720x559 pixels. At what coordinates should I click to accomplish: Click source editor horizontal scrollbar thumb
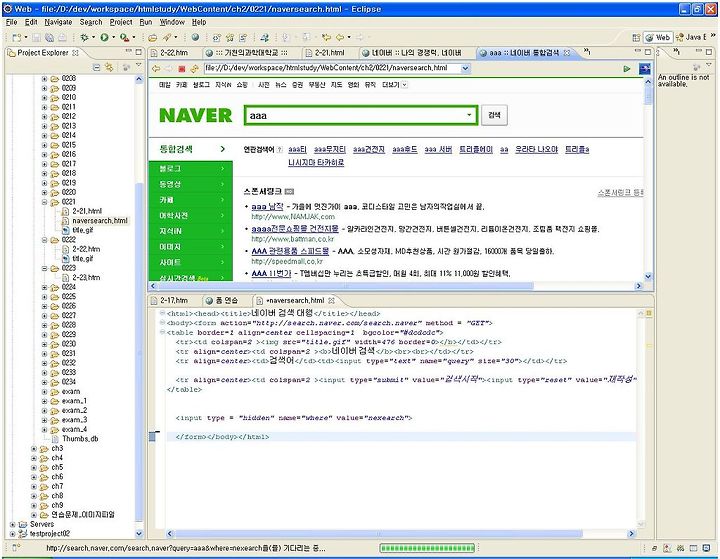tap(379, 534)
